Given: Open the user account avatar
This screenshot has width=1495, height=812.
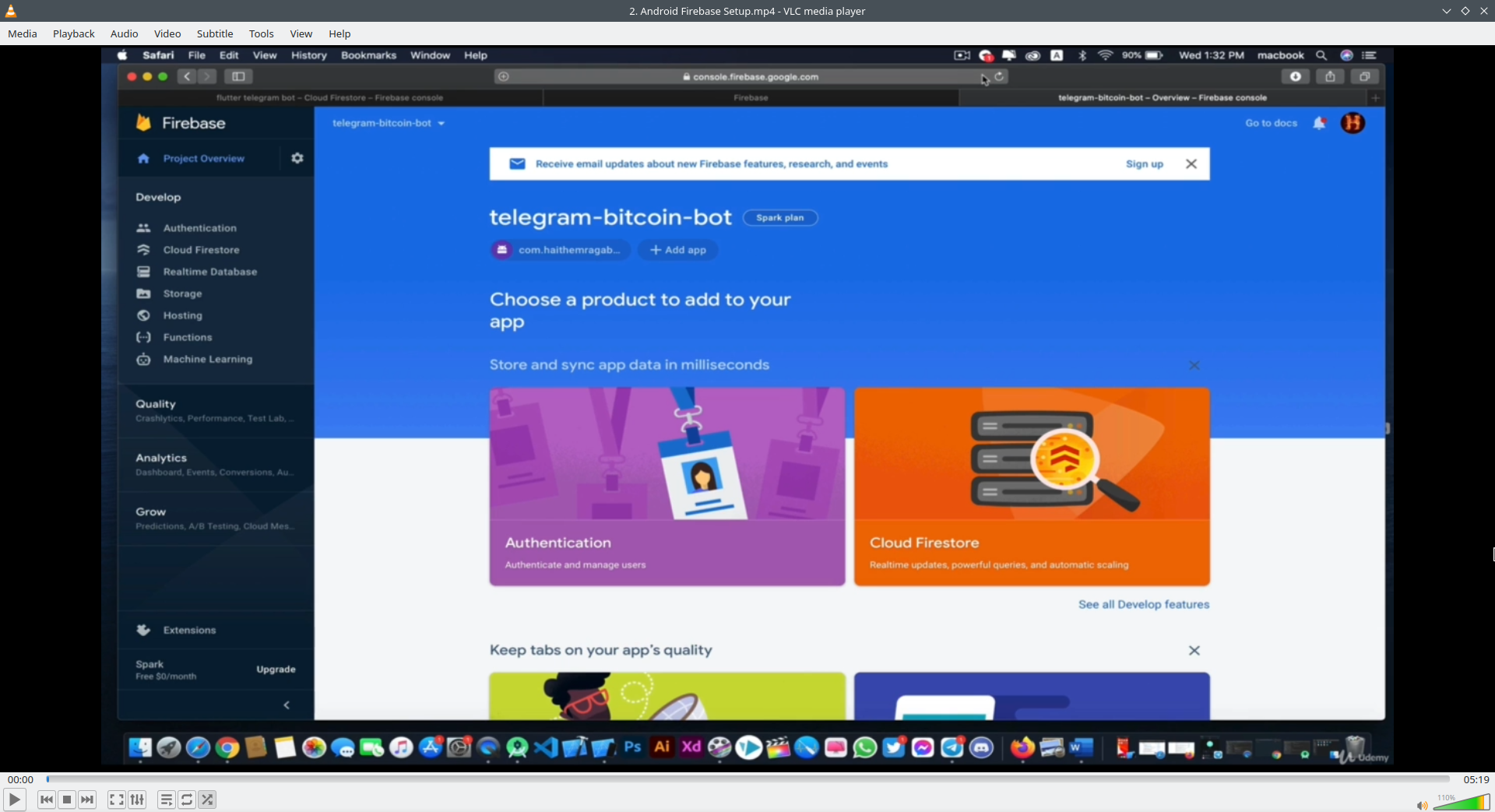Looking at the screenshot, I should click(x=1353, y=123).
